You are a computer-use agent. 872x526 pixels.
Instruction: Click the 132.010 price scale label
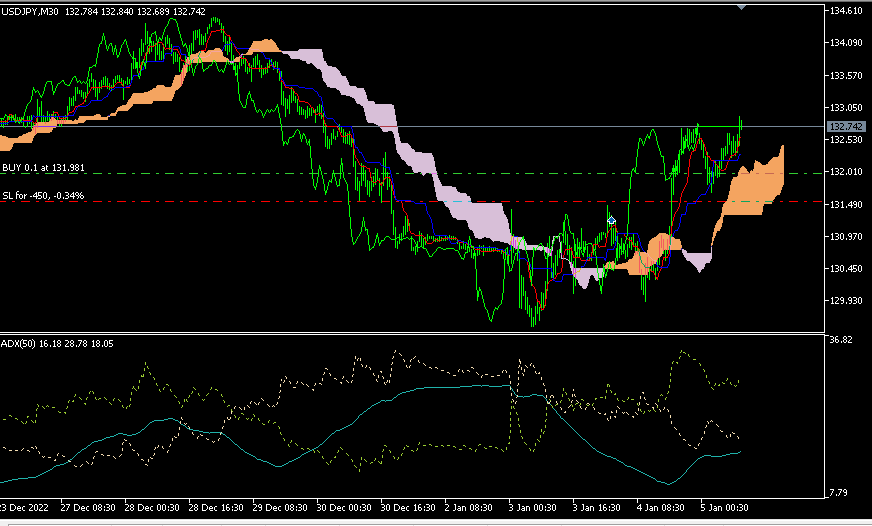(x=846, y=172)
